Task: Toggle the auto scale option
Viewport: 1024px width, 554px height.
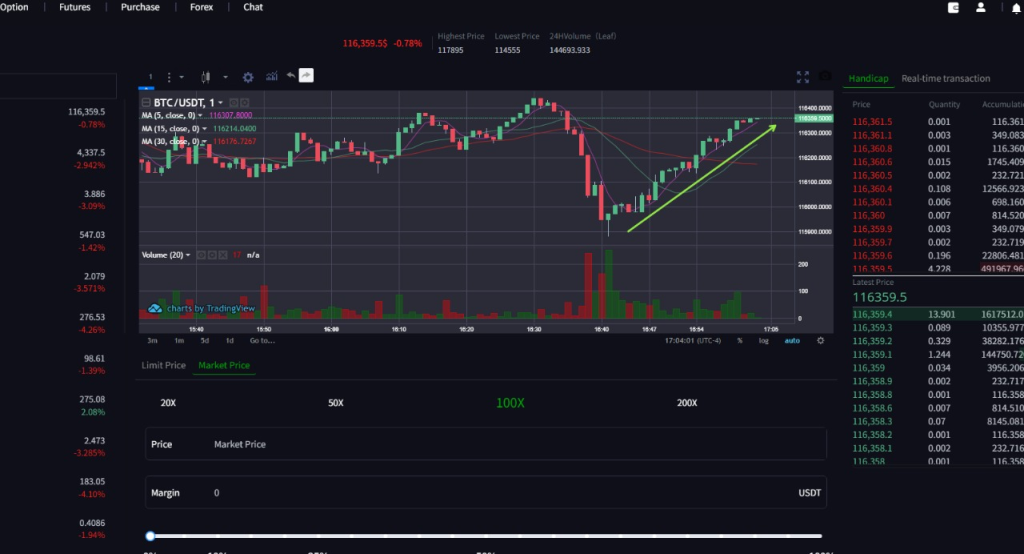Action: [792, 341]
